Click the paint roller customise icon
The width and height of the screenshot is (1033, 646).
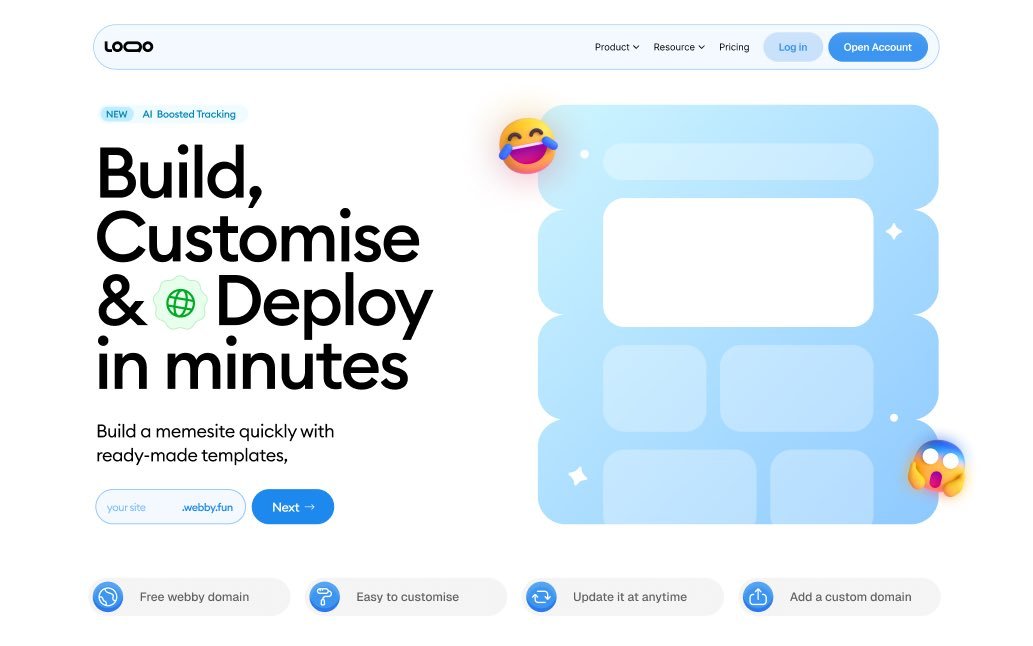tap(325, 597)
